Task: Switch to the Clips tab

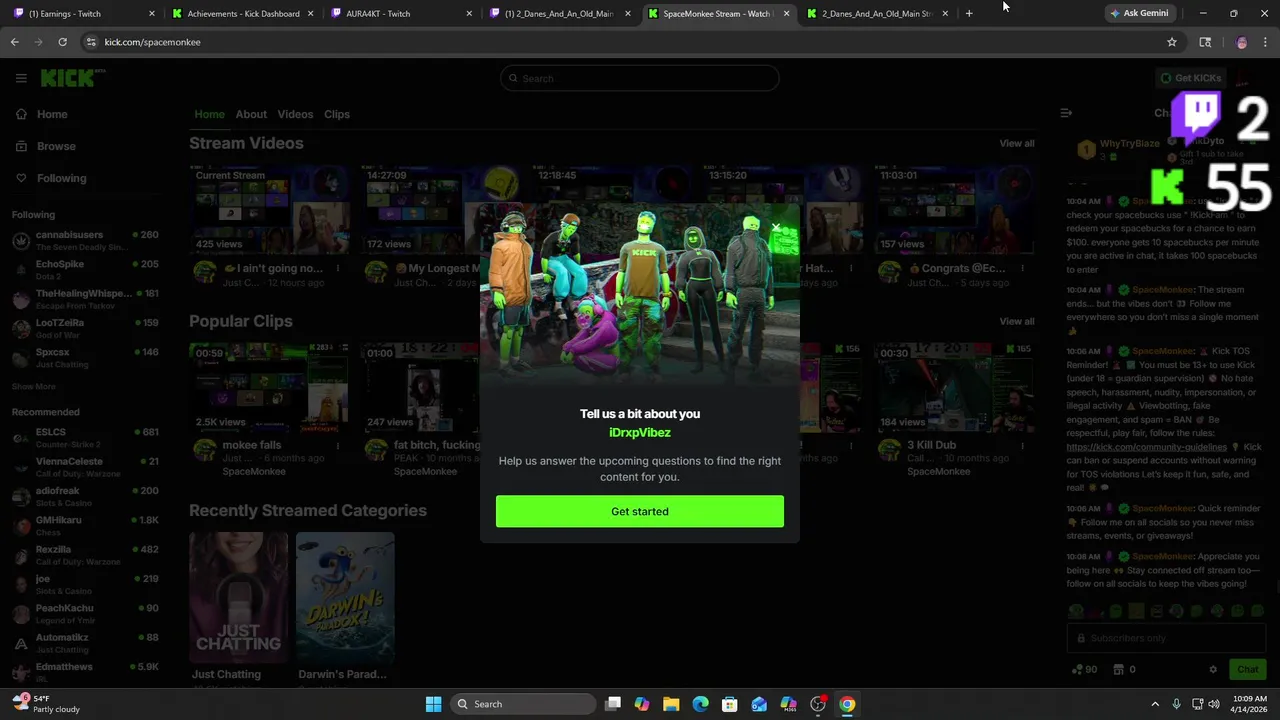Action: 337,114
